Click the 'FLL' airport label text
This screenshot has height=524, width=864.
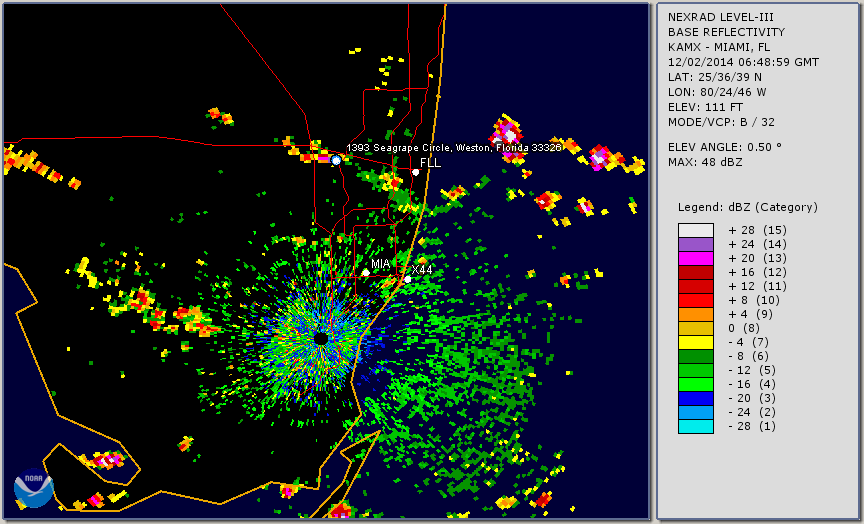click(x=430, y=163)
